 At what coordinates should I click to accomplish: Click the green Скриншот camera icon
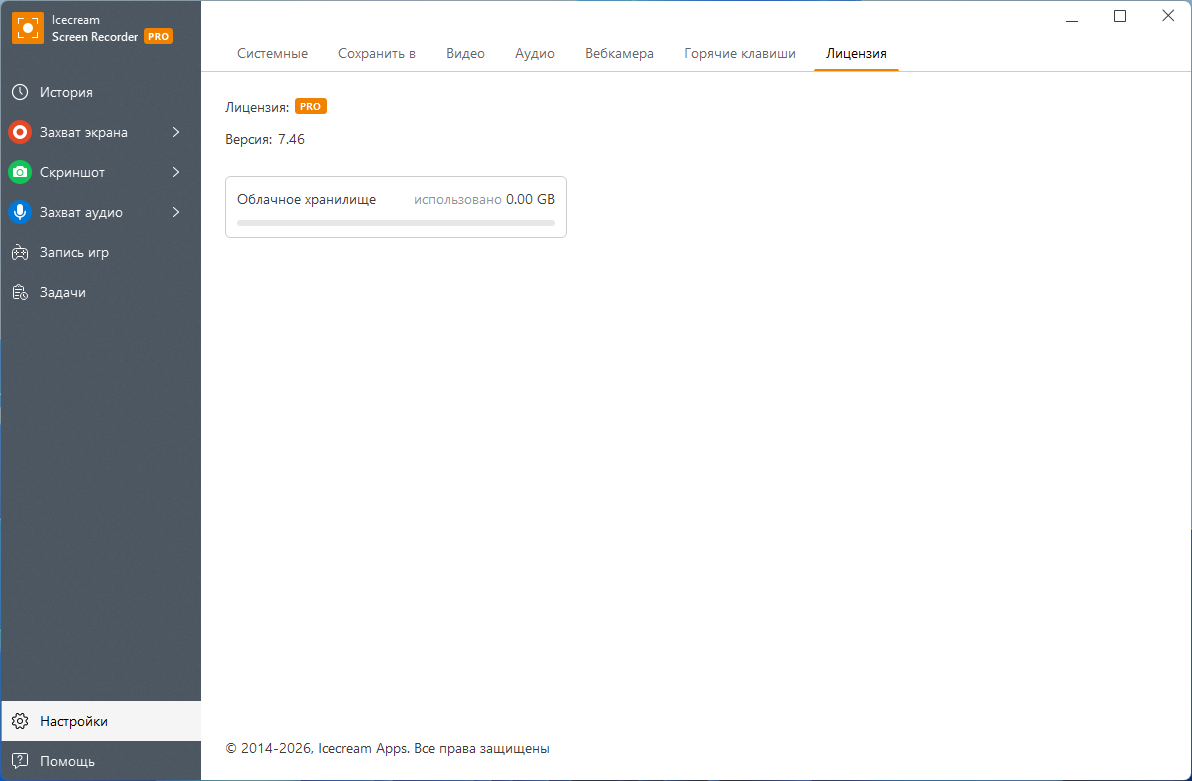click(x=20, y=172)
